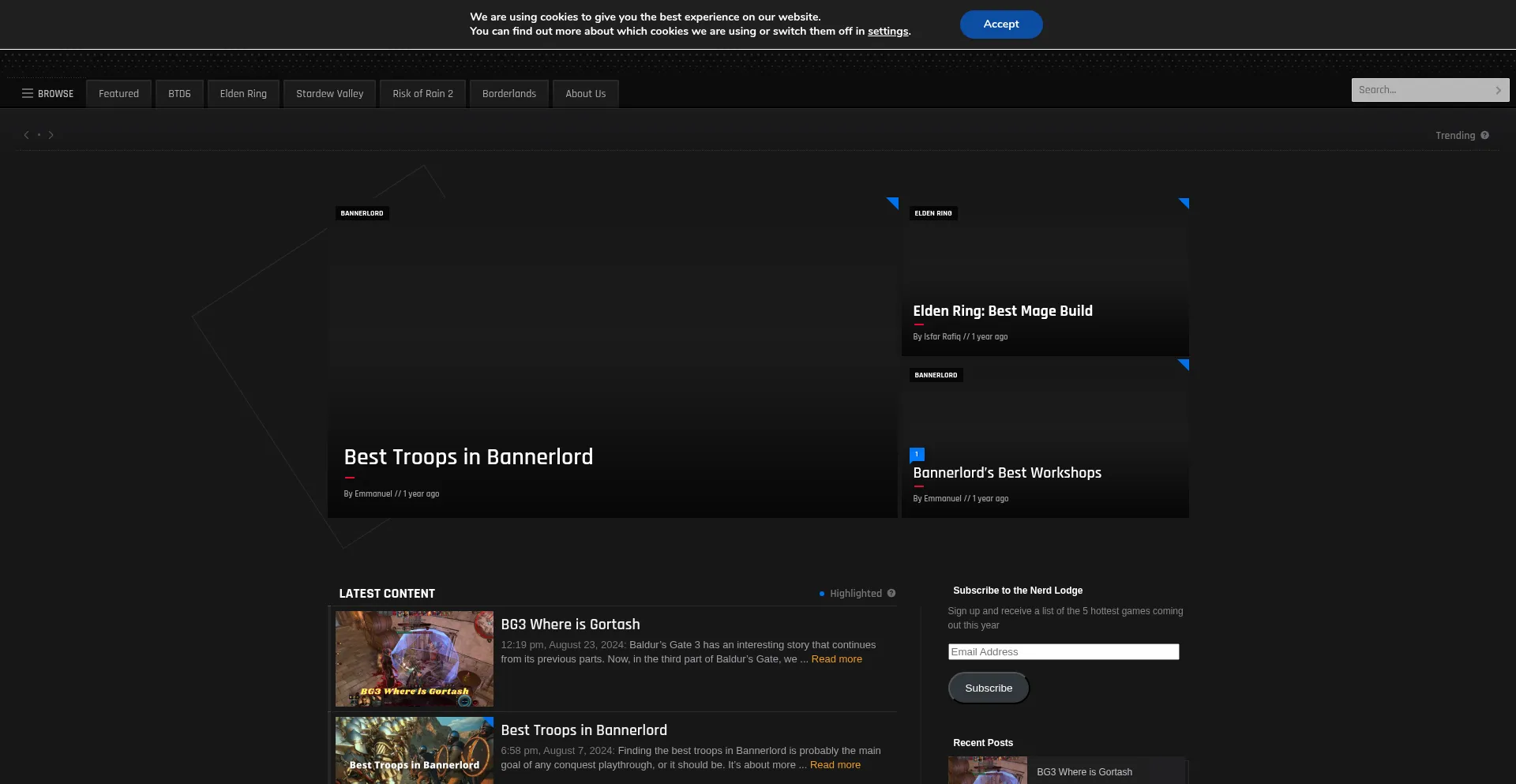Open the BROWSE hamburger menu icon
Screen dimensions: 1516x784
[28, 93]
